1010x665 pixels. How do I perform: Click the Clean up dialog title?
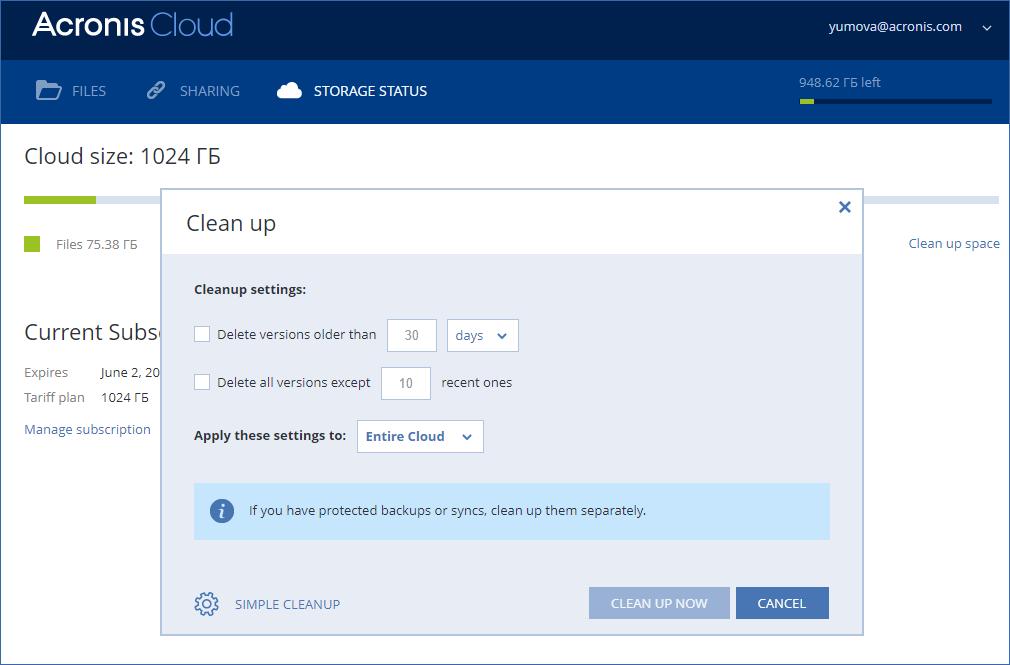[x=231, y=224]
